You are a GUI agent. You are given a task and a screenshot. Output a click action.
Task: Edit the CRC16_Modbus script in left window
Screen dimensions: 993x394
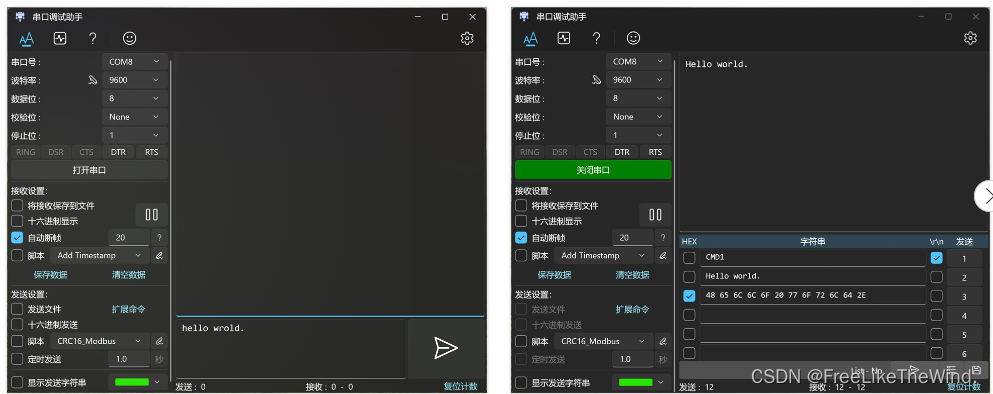(160, 341)
